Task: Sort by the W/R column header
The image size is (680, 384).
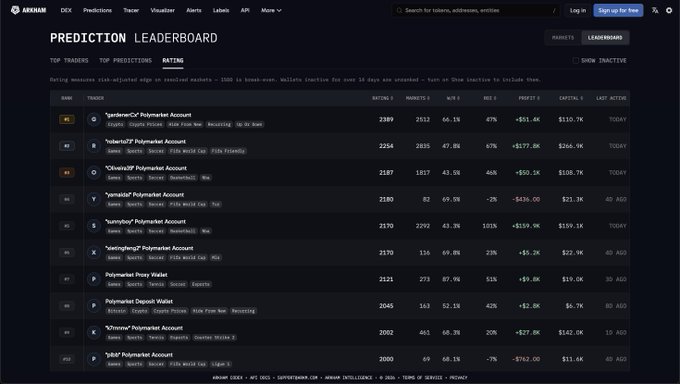Action: tap(453, 98)
